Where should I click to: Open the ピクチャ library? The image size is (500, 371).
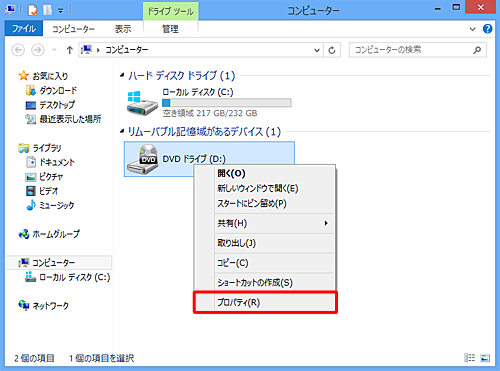pos(45,176)
